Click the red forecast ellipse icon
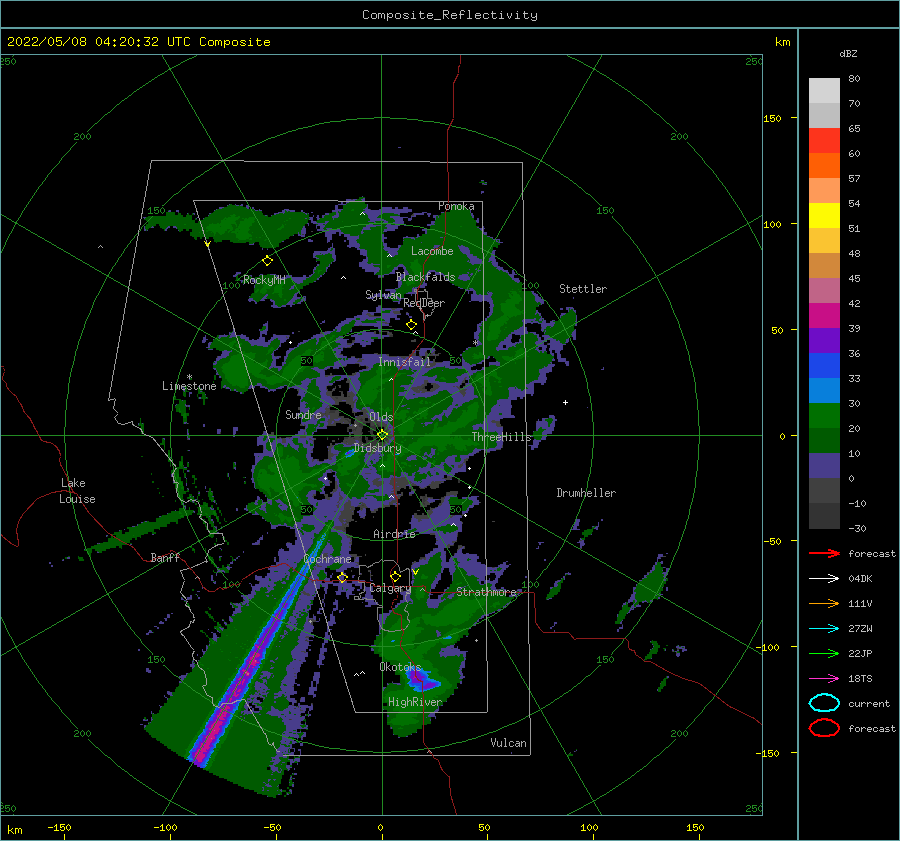The height and width of the screenshot is (841, 900). pos(824,728)
